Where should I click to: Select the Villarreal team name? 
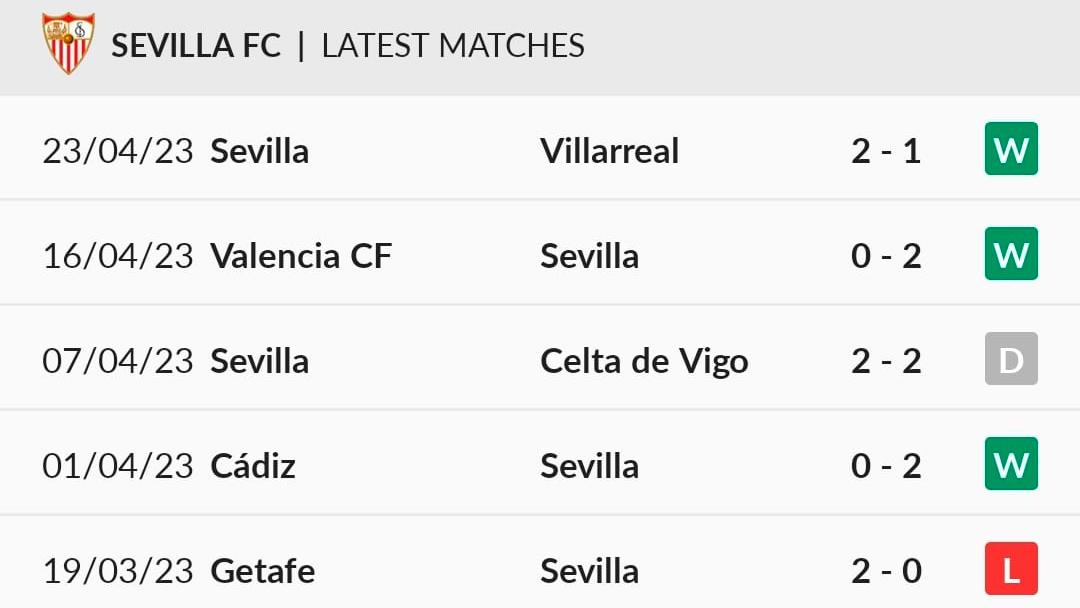point(610,151)
